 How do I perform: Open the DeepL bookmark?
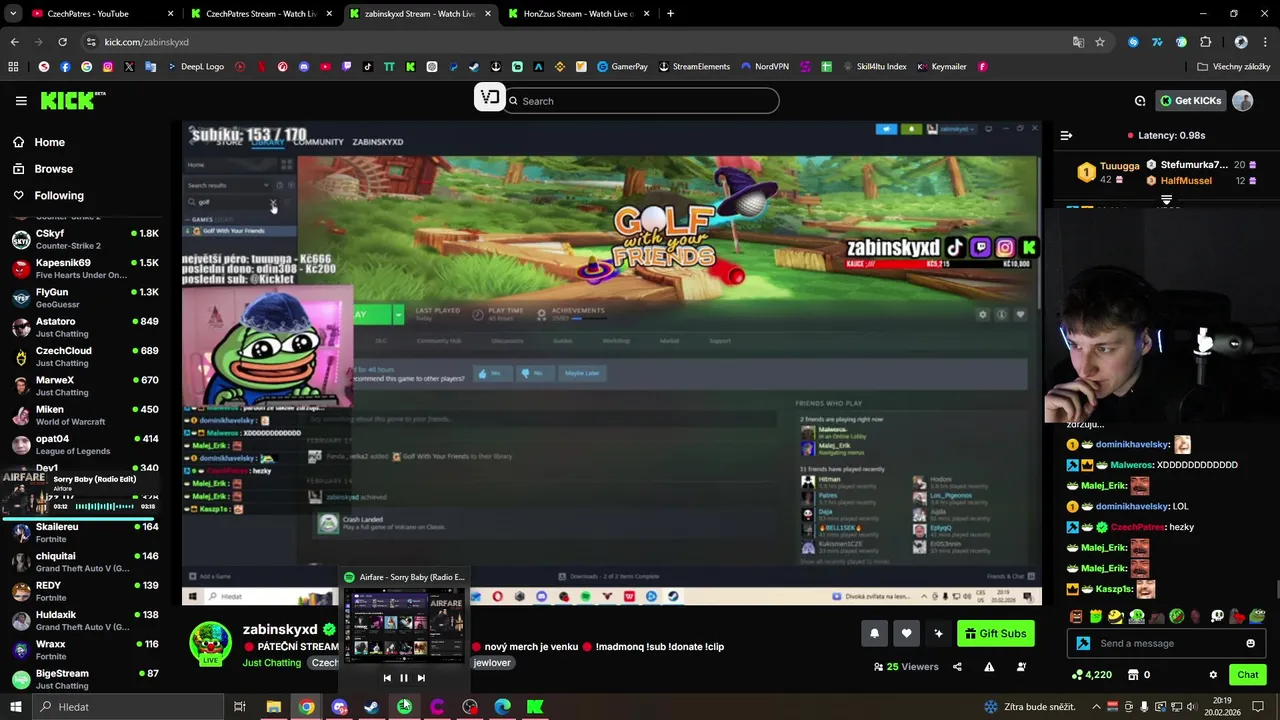tap(195, 67)
